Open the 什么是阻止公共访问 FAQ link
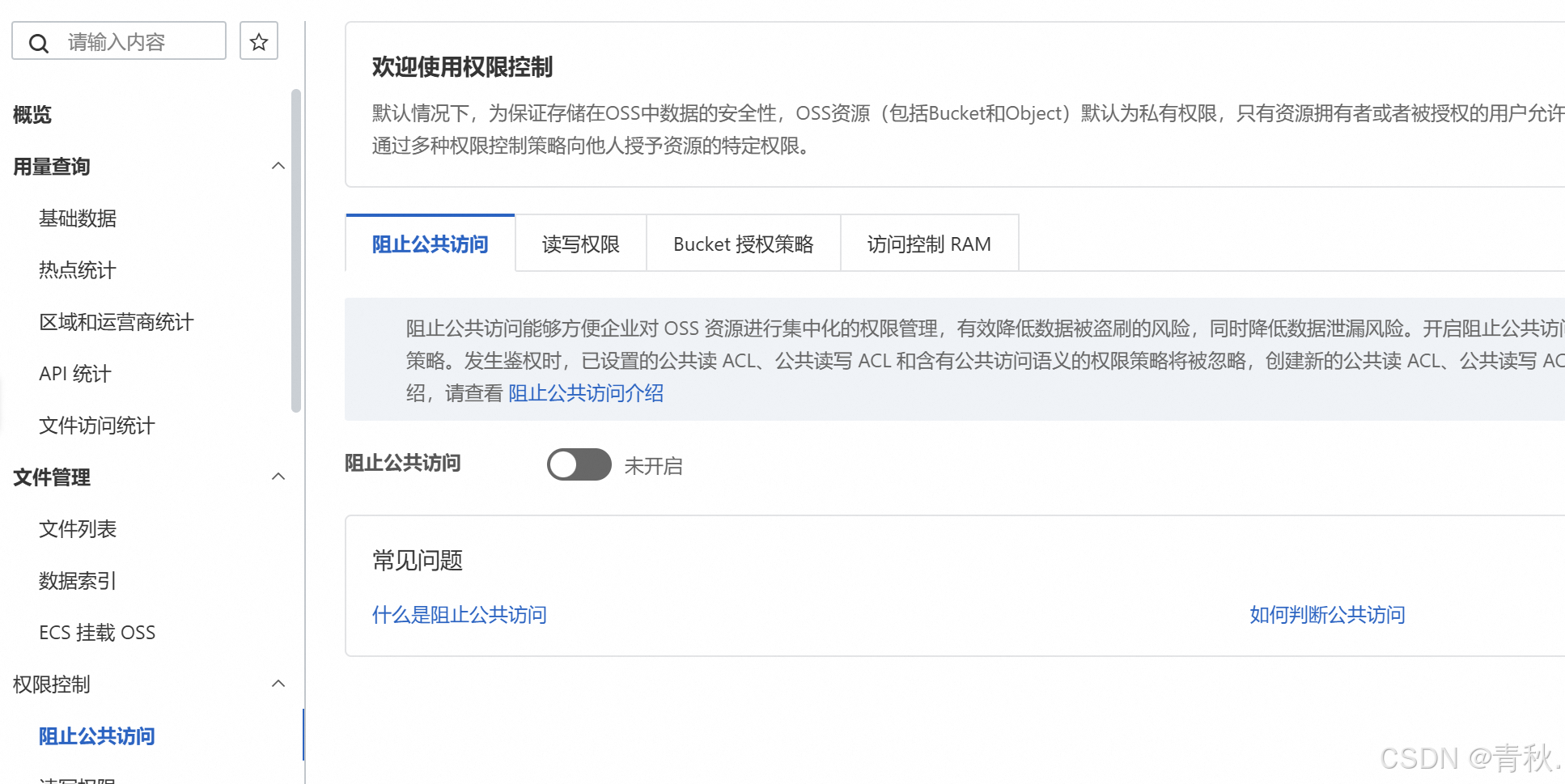 coord(459,615)
